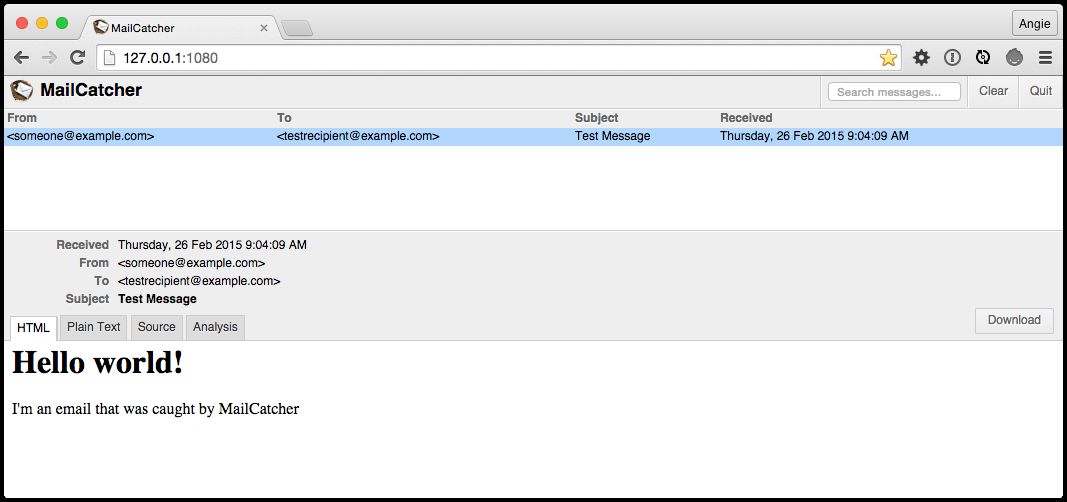Click the circular sync arrows extension icon
The height and width of the screenshot is (502, 1067).
tap(983, 58)
